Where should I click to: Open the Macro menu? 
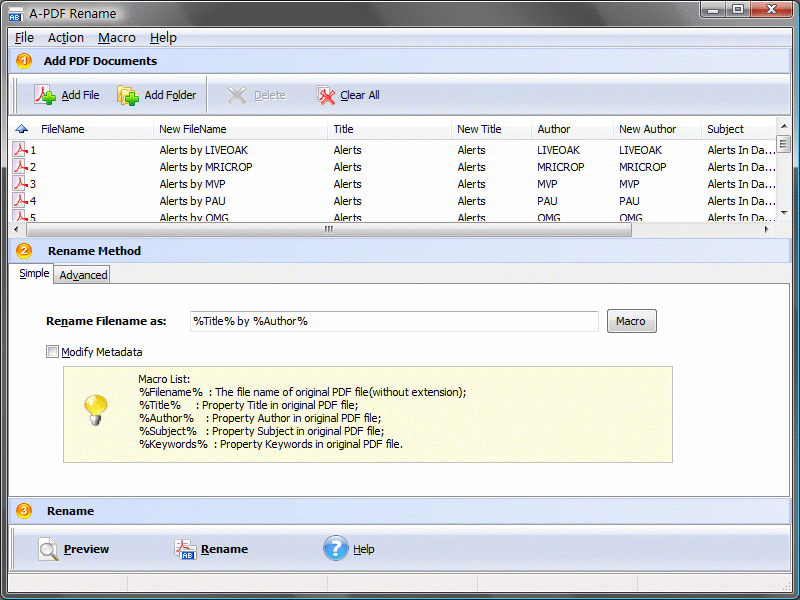[x=116, y=37]
